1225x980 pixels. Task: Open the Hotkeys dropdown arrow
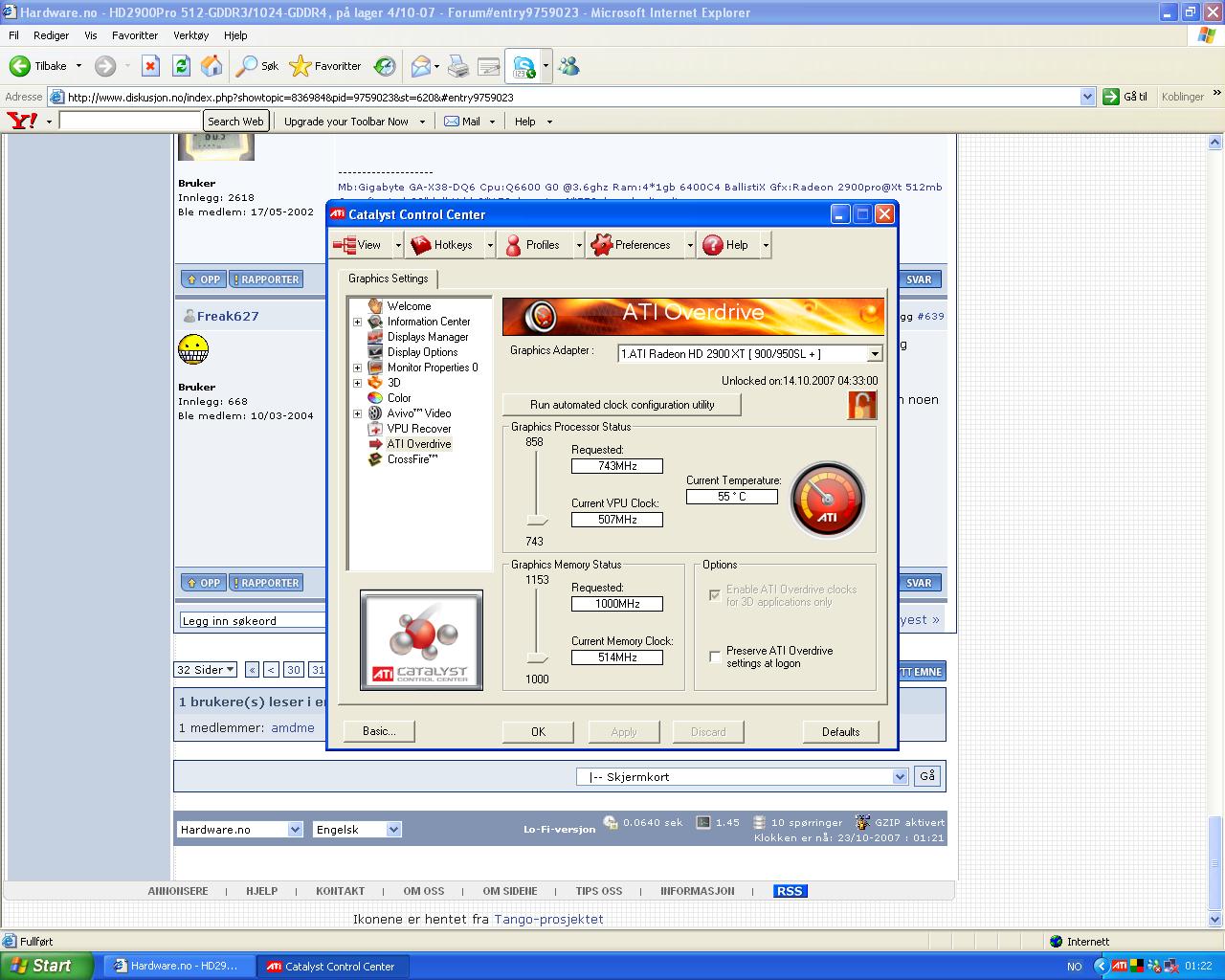point(490,245)
